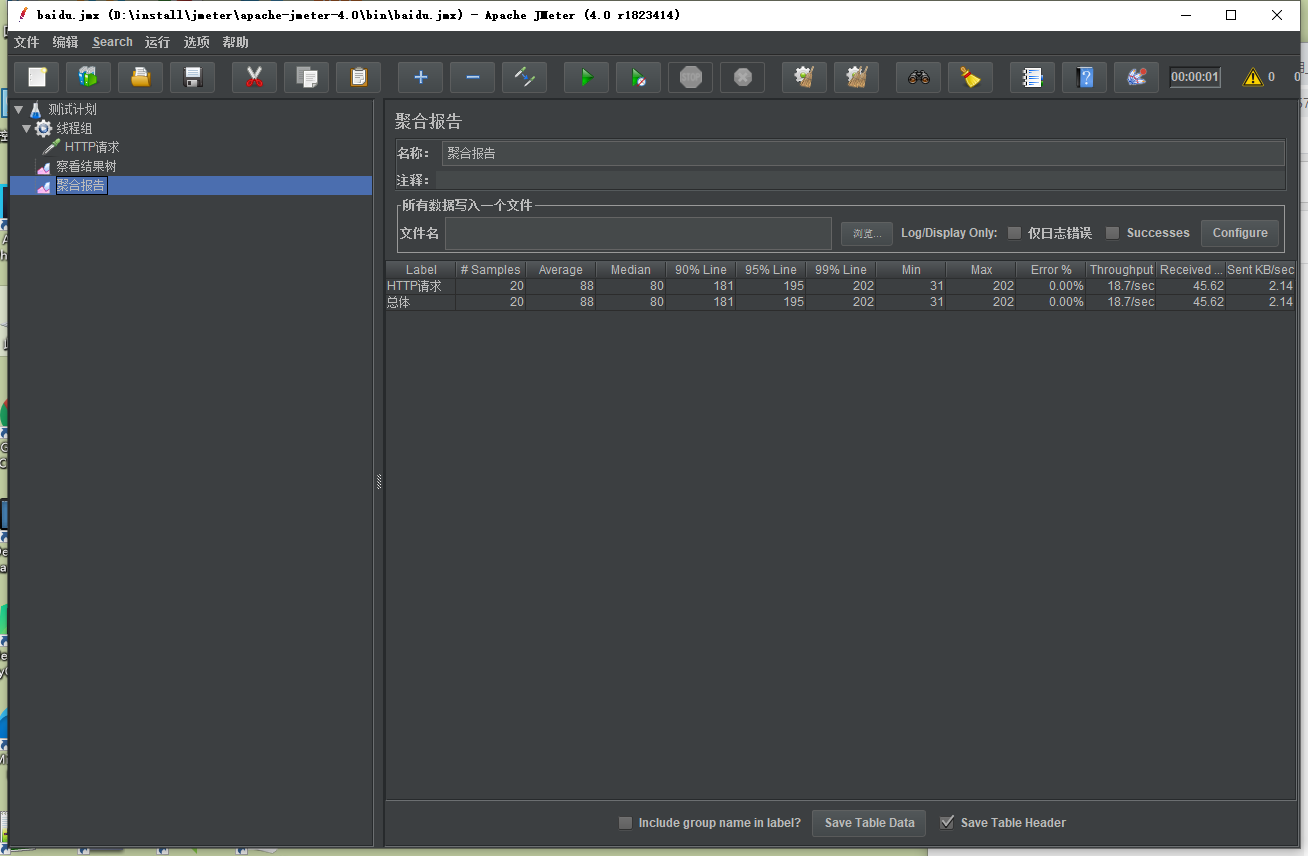Sort by Median column header
Screen dimensions: 1308x856
[631, 270]
